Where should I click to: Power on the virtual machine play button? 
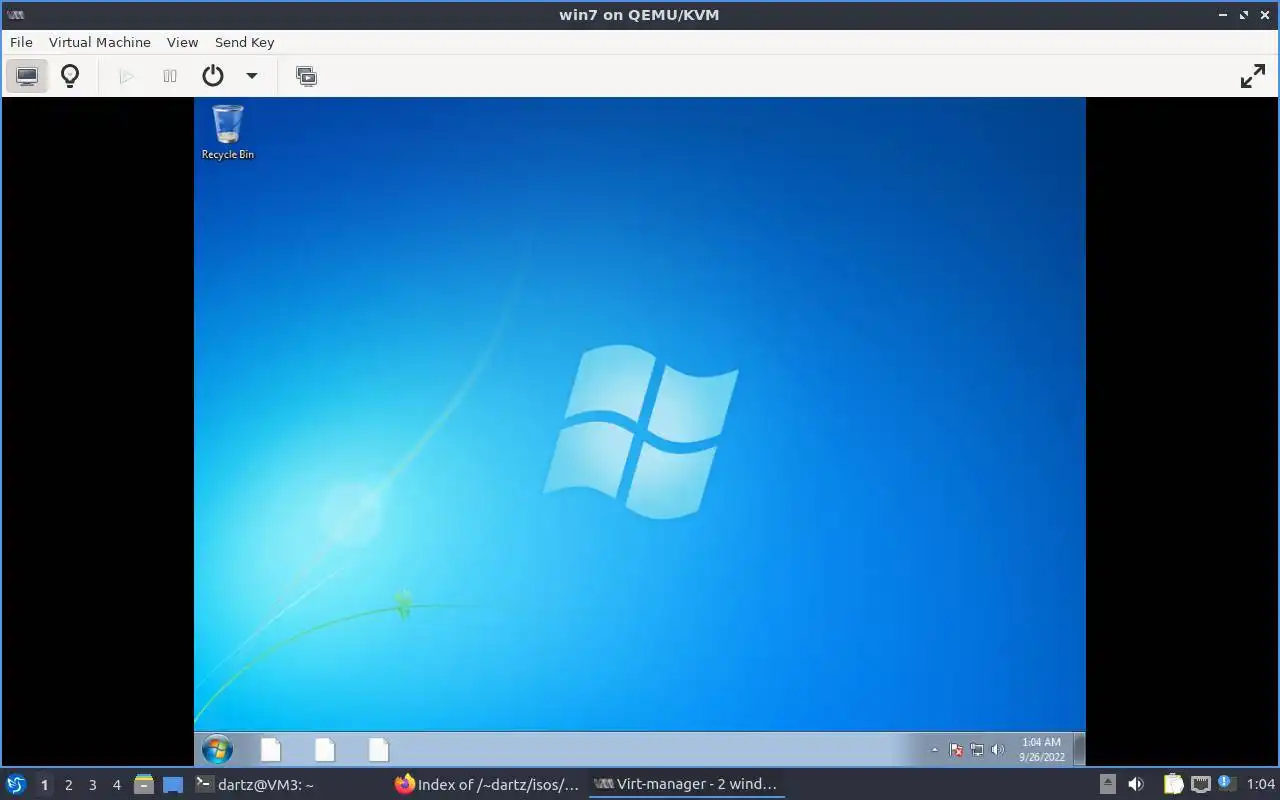[127, 76]
